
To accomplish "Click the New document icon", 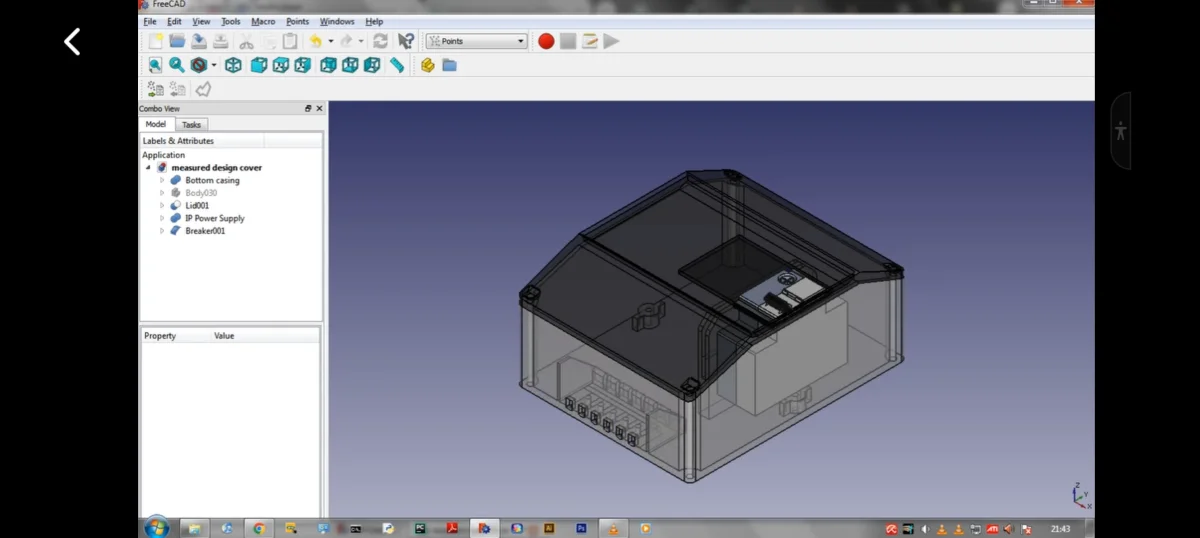I will pyautogui.click(x=155, y=41).
